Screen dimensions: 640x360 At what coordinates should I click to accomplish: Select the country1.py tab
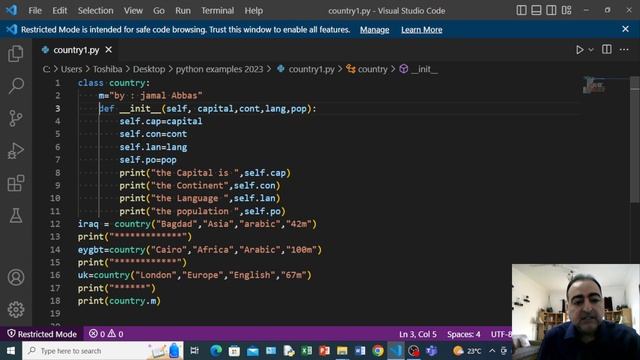[76, 50]
